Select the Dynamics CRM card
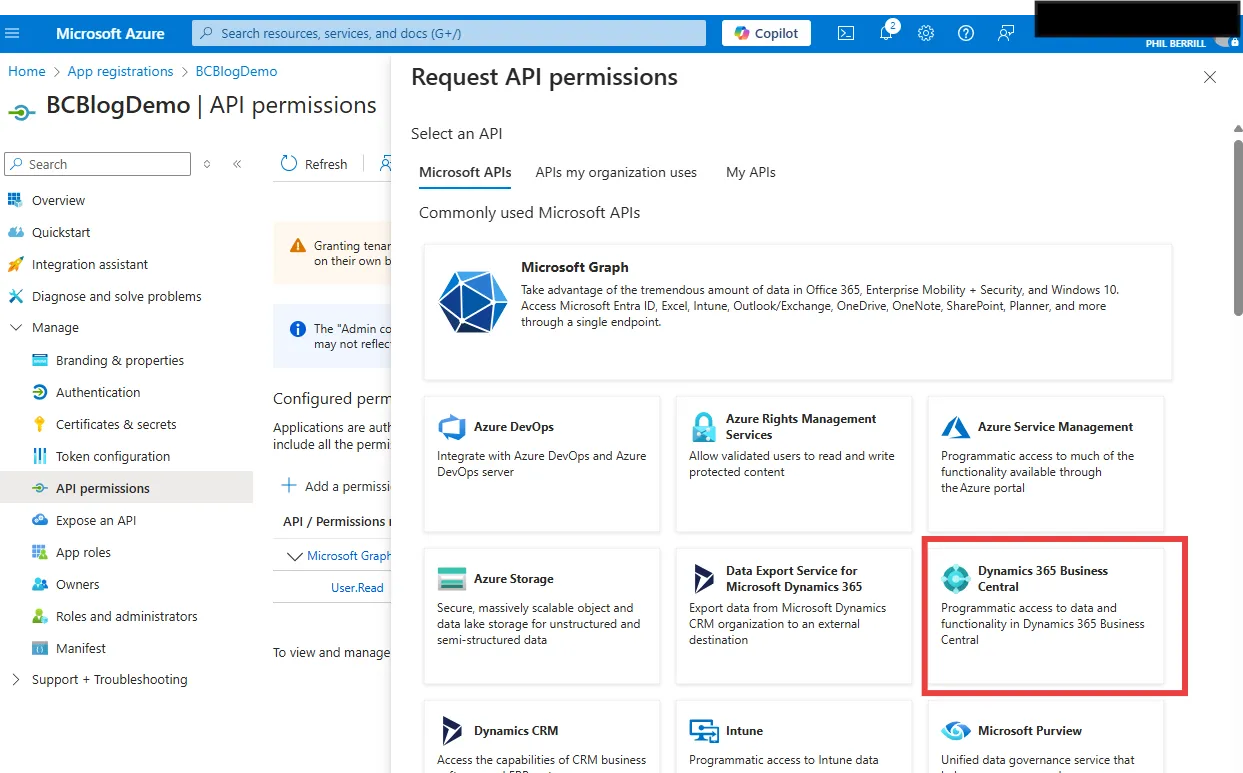Image resolution: width=1243 pixels, height=773 pixels. click(x=542, y=736)
